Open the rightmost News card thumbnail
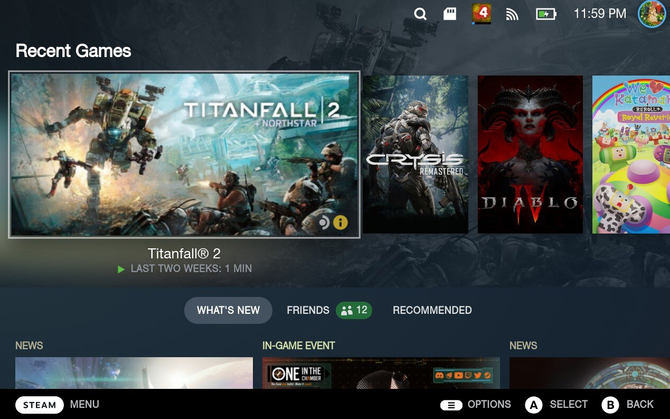 590,373
